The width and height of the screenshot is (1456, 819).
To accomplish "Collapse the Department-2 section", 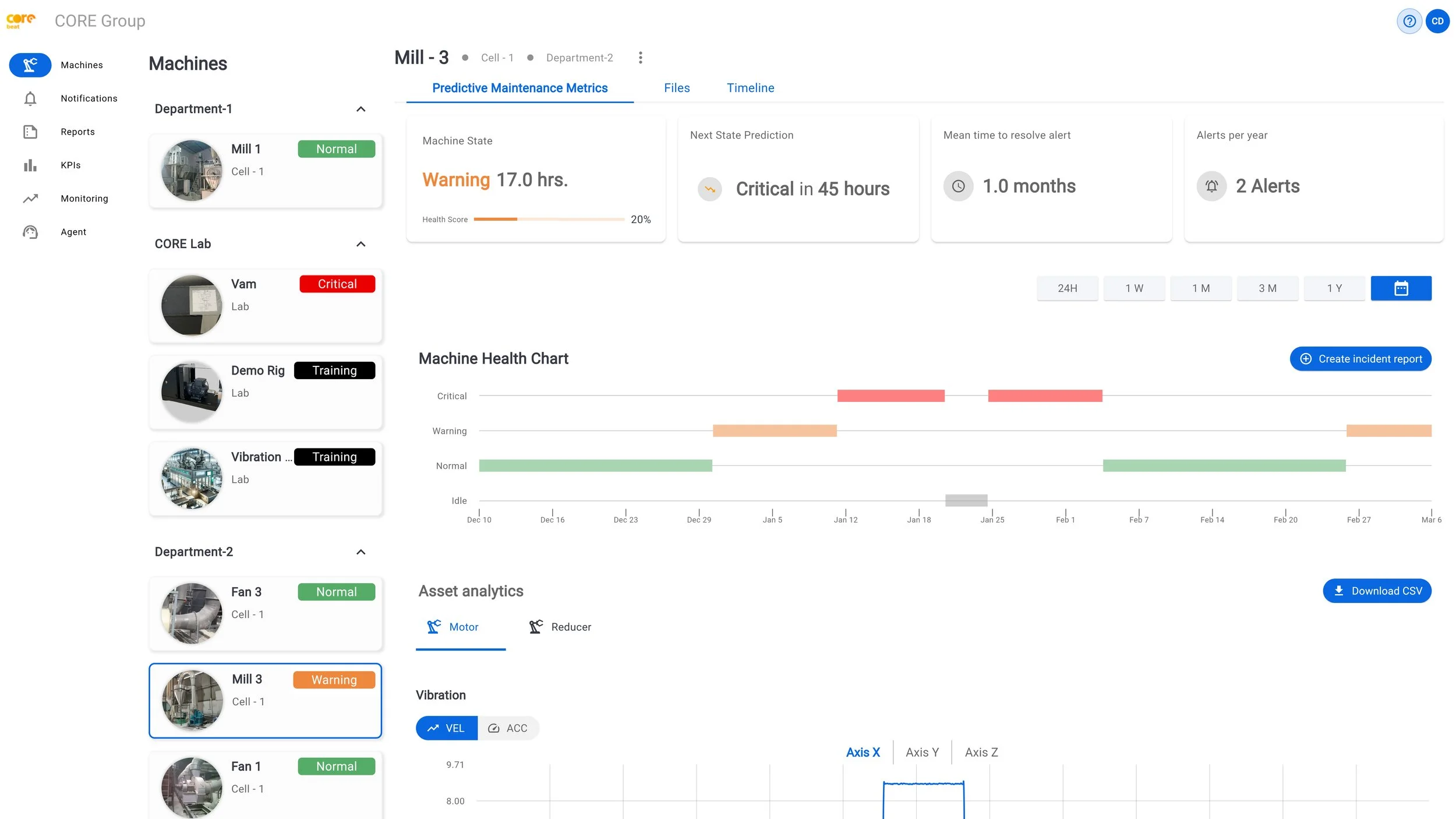I will [361, 552].
